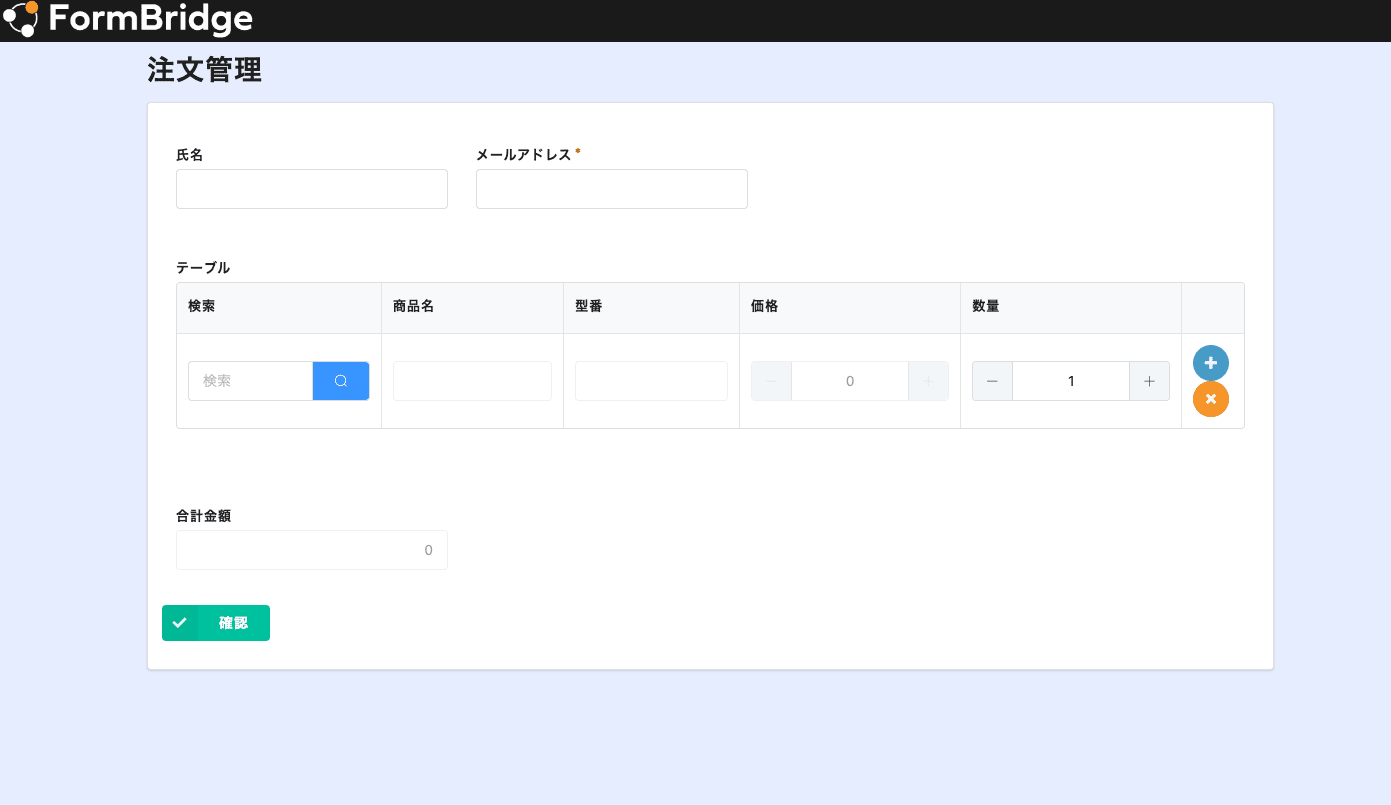The width and height of the screenshot is (1391, 805).
Task: Click the 数量 value field showing 1
Action: 1071,381
